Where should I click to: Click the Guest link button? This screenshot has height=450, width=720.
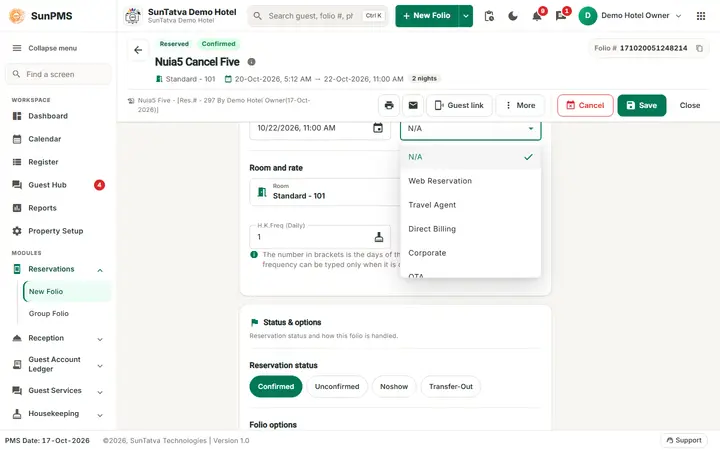click(x=459, y=105)
